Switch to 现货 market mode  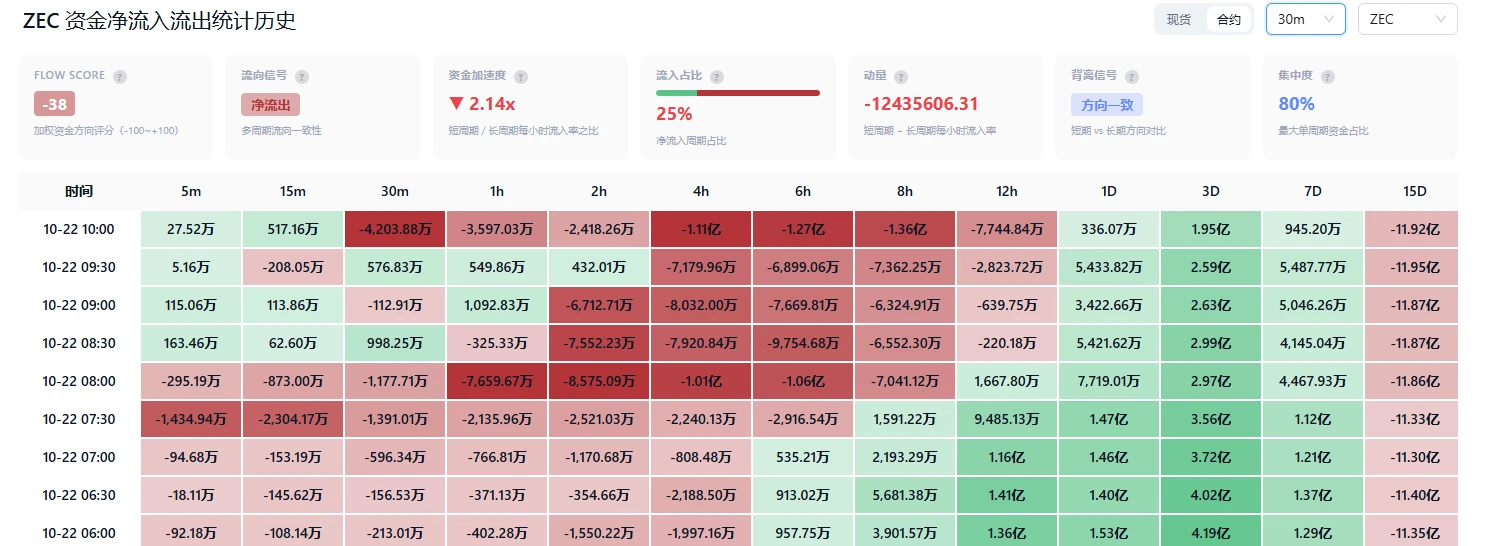click(1179, 19)
